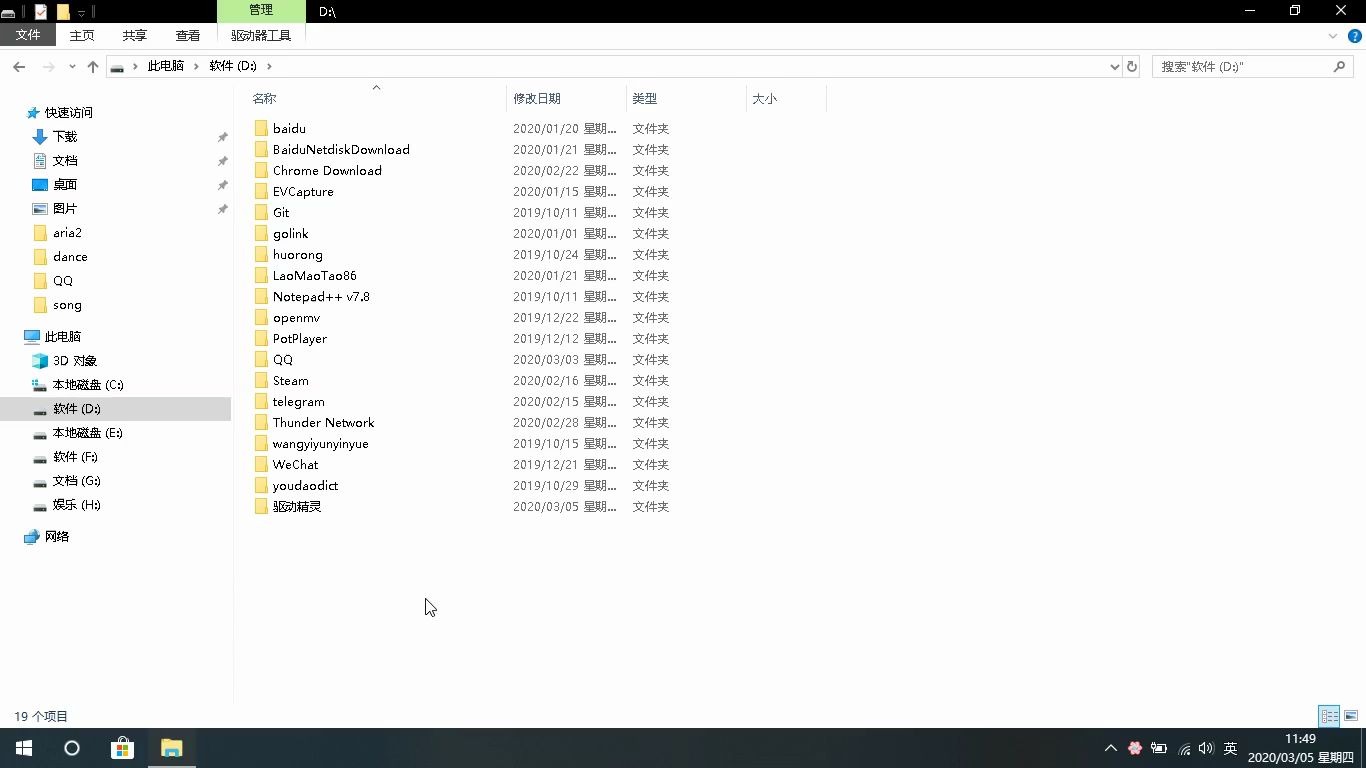Screen dimensions: 1366x768
Task: Open the Windows Start menu
Action: 24,748
